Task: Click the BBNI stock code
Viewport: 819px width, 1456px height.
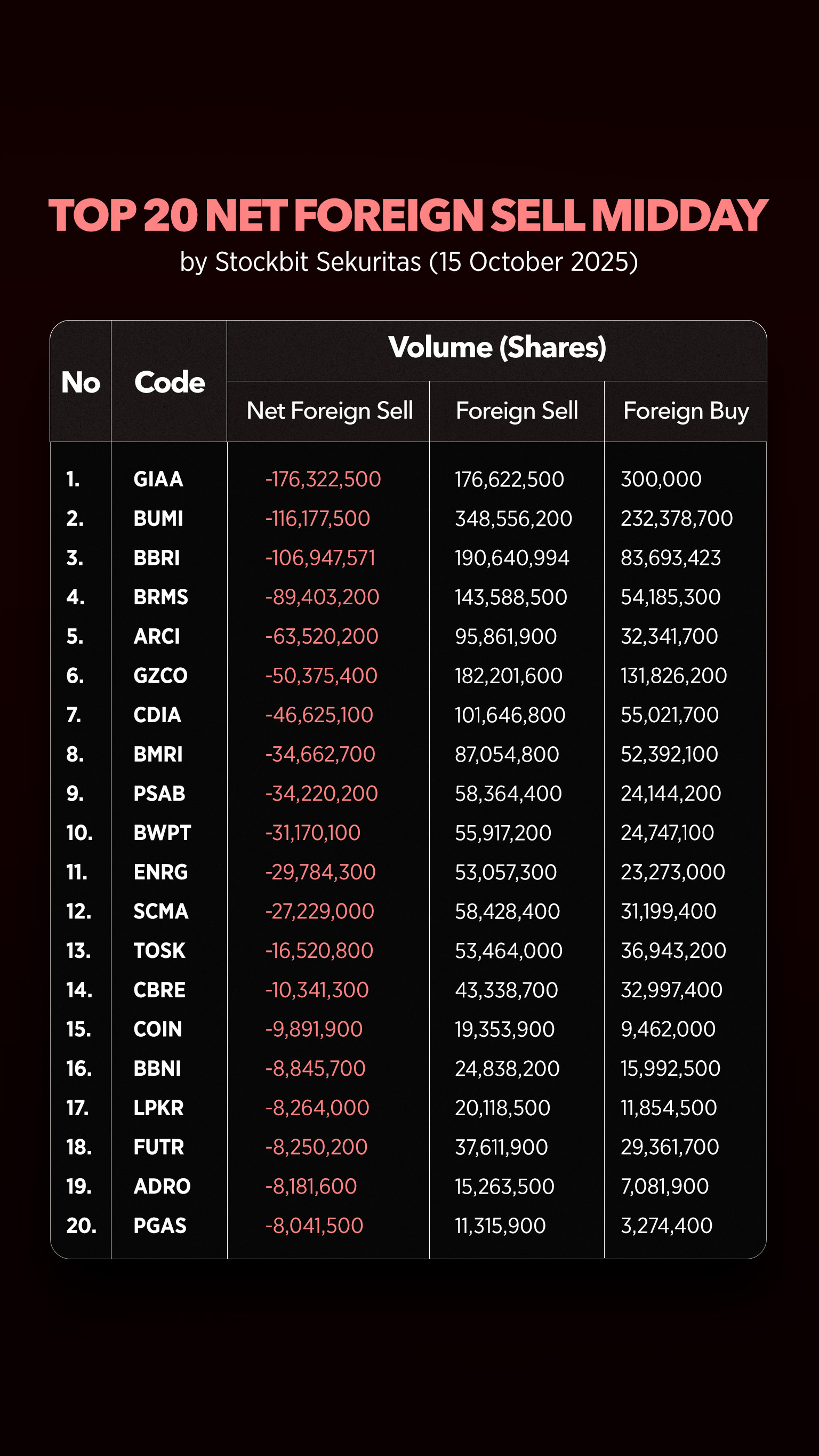Action: pyautogui.click(x=157, y=1068)
